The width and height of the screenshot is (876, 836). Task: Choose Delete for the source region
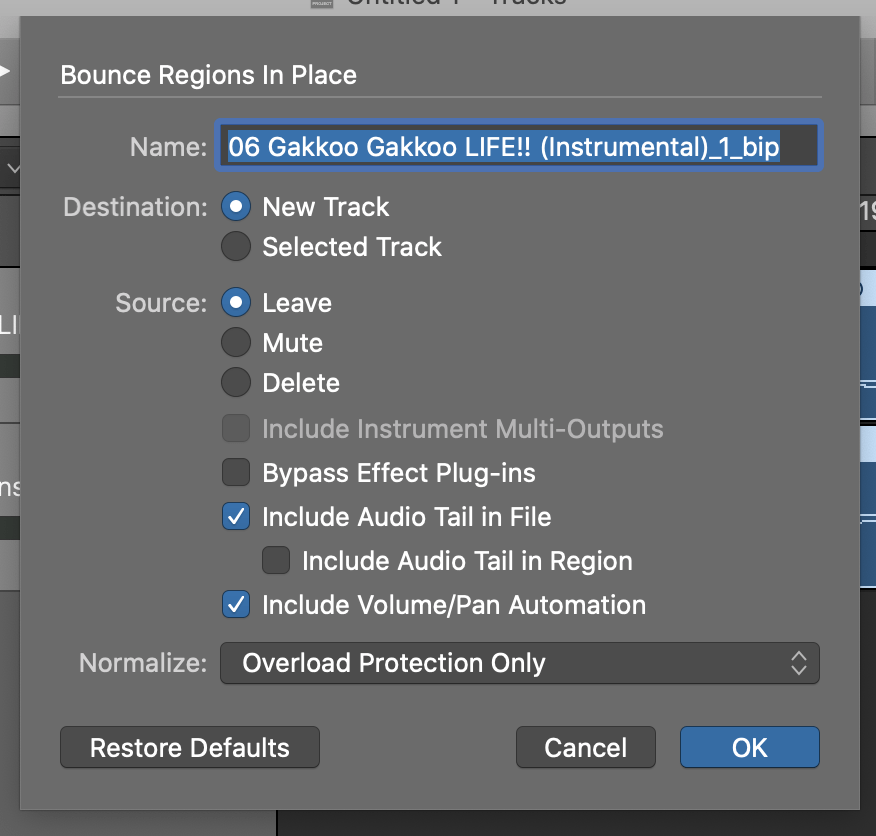point(236,383)
